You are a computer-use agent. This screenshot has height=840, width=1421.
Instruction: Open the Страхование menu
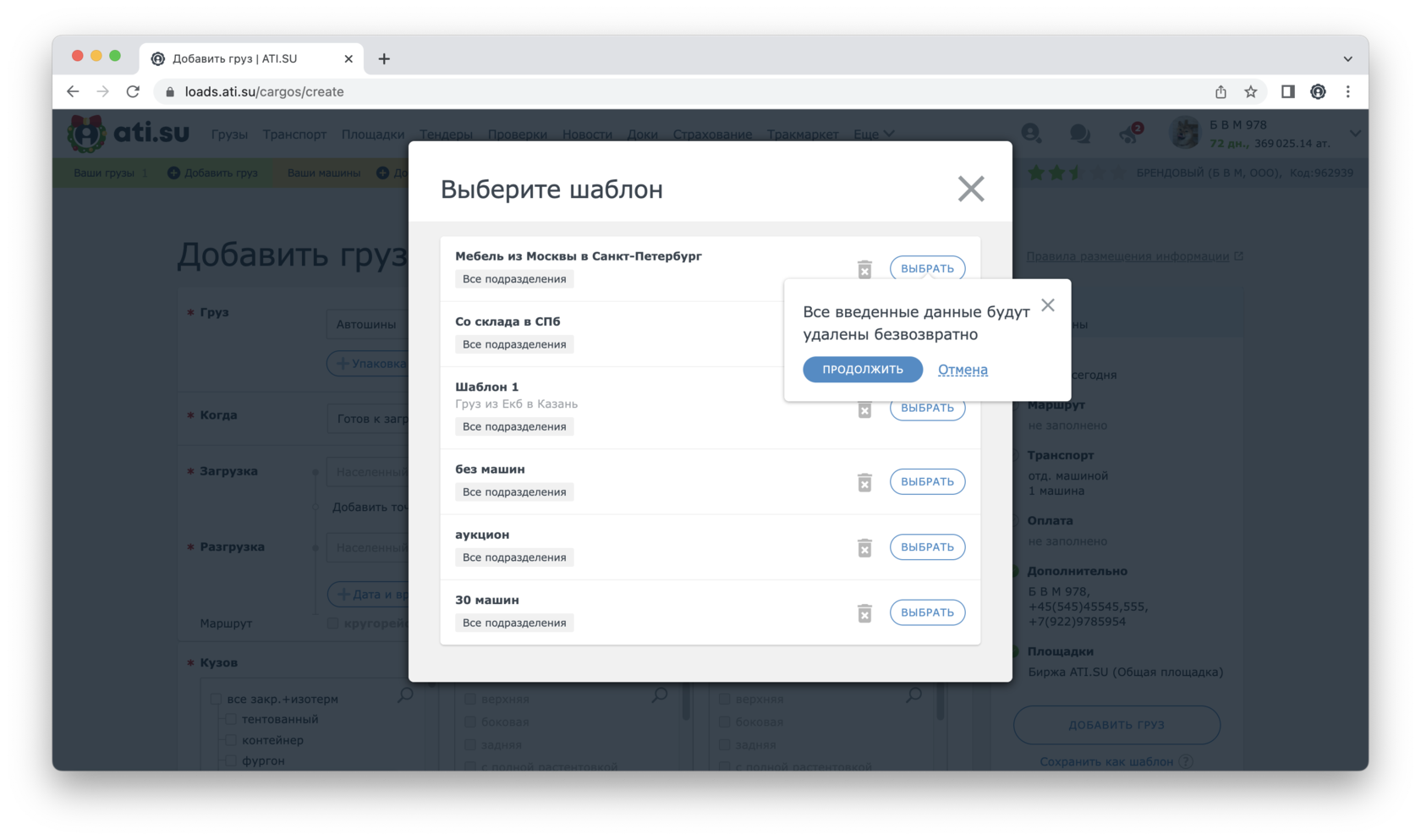(x=712, y=135)
